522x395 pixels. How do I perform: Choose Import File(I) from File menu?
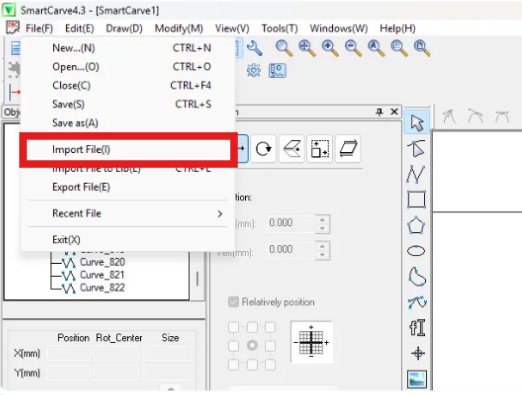[128, 150]
